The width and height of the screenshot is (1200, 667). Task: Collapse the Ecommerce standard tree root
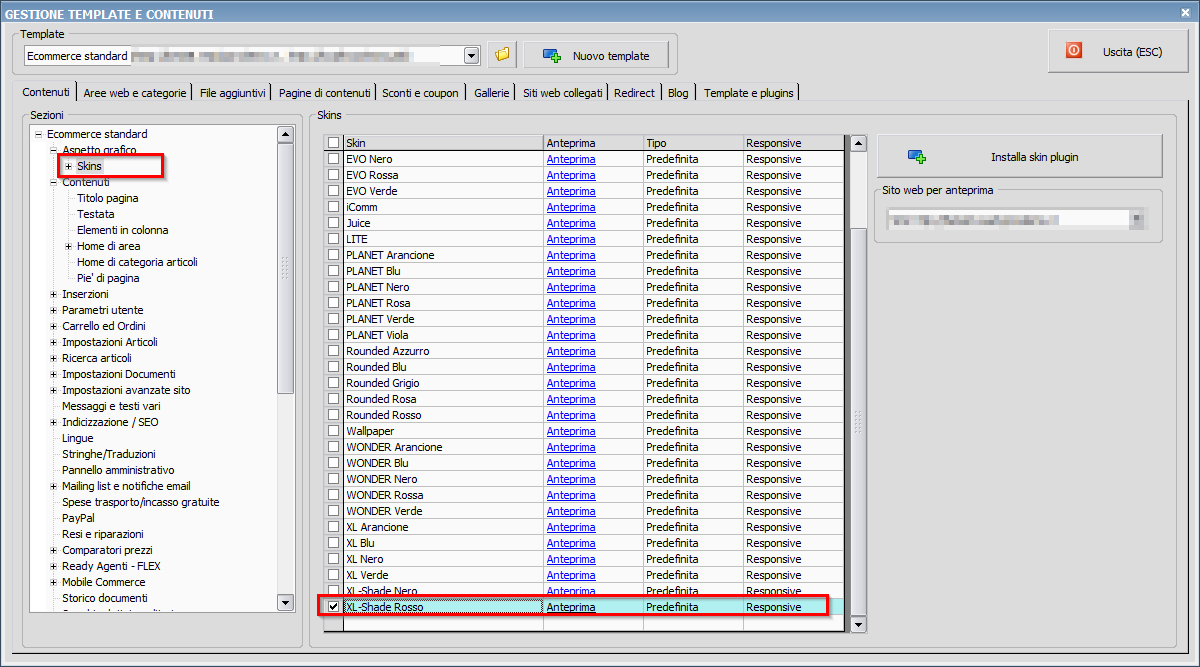[x=38, y=134]
